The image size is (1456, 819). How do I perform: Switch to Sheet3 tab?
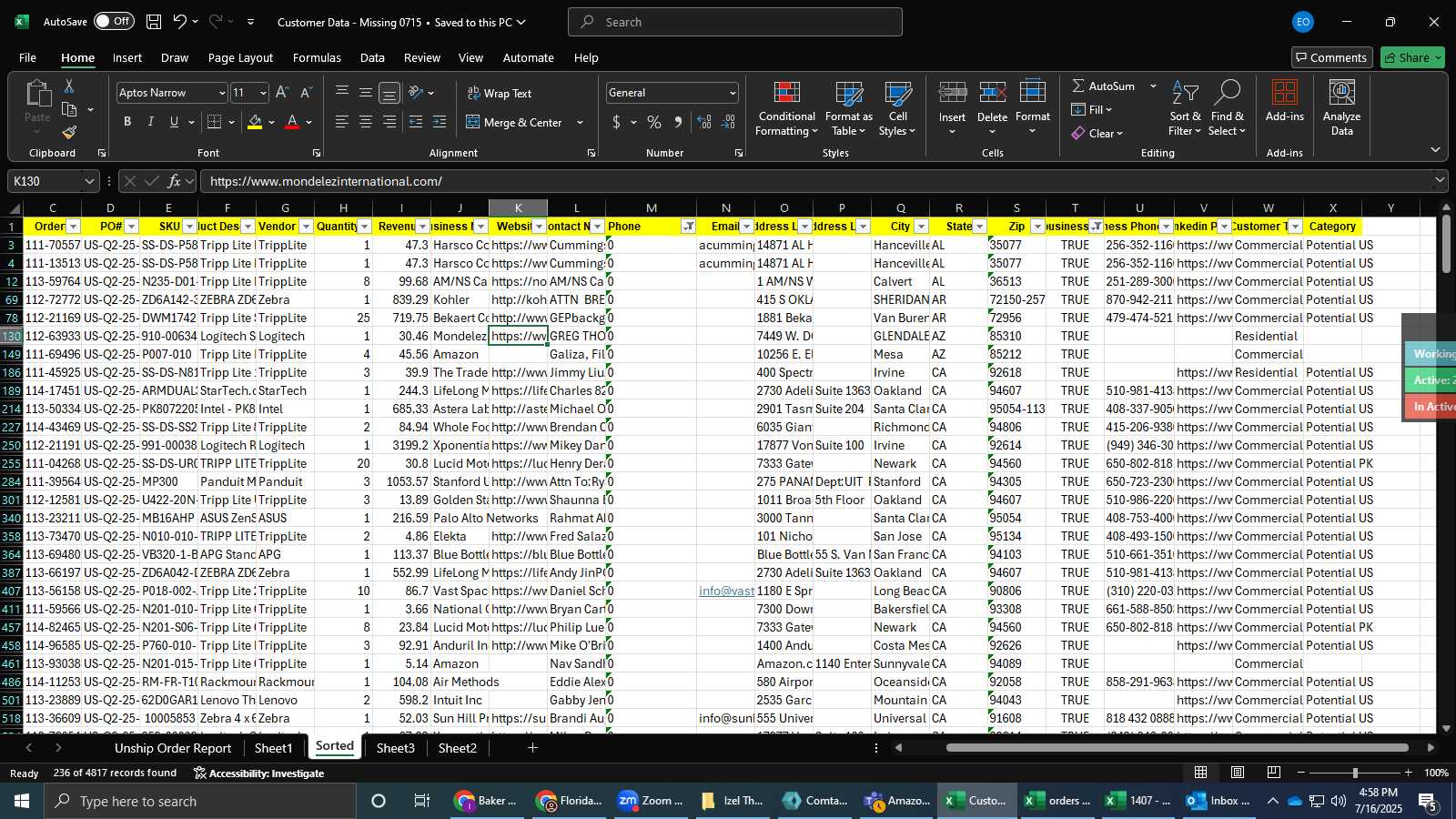[x=395, y=748]
